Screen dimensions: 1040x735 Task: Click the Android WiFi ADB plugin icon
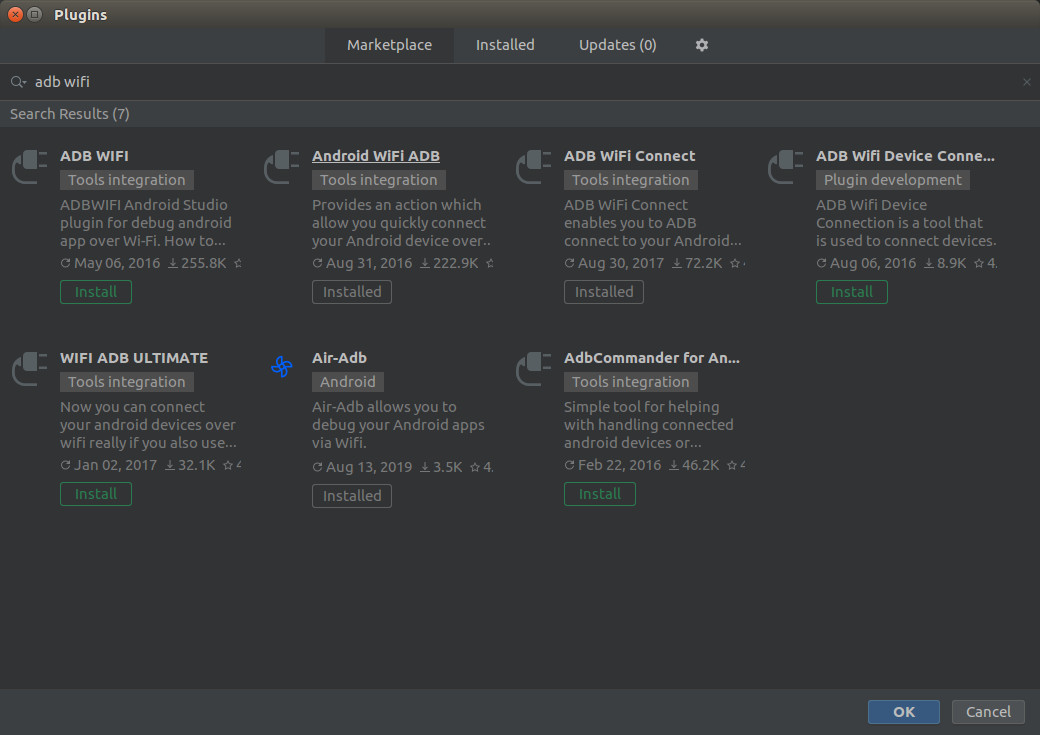point(282,167)
